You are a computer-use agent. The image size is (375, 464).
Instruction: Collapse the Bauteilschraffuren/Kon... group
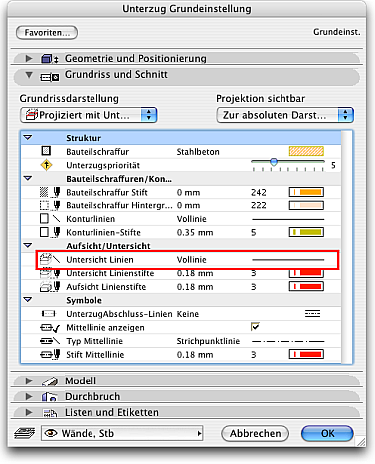28,178
